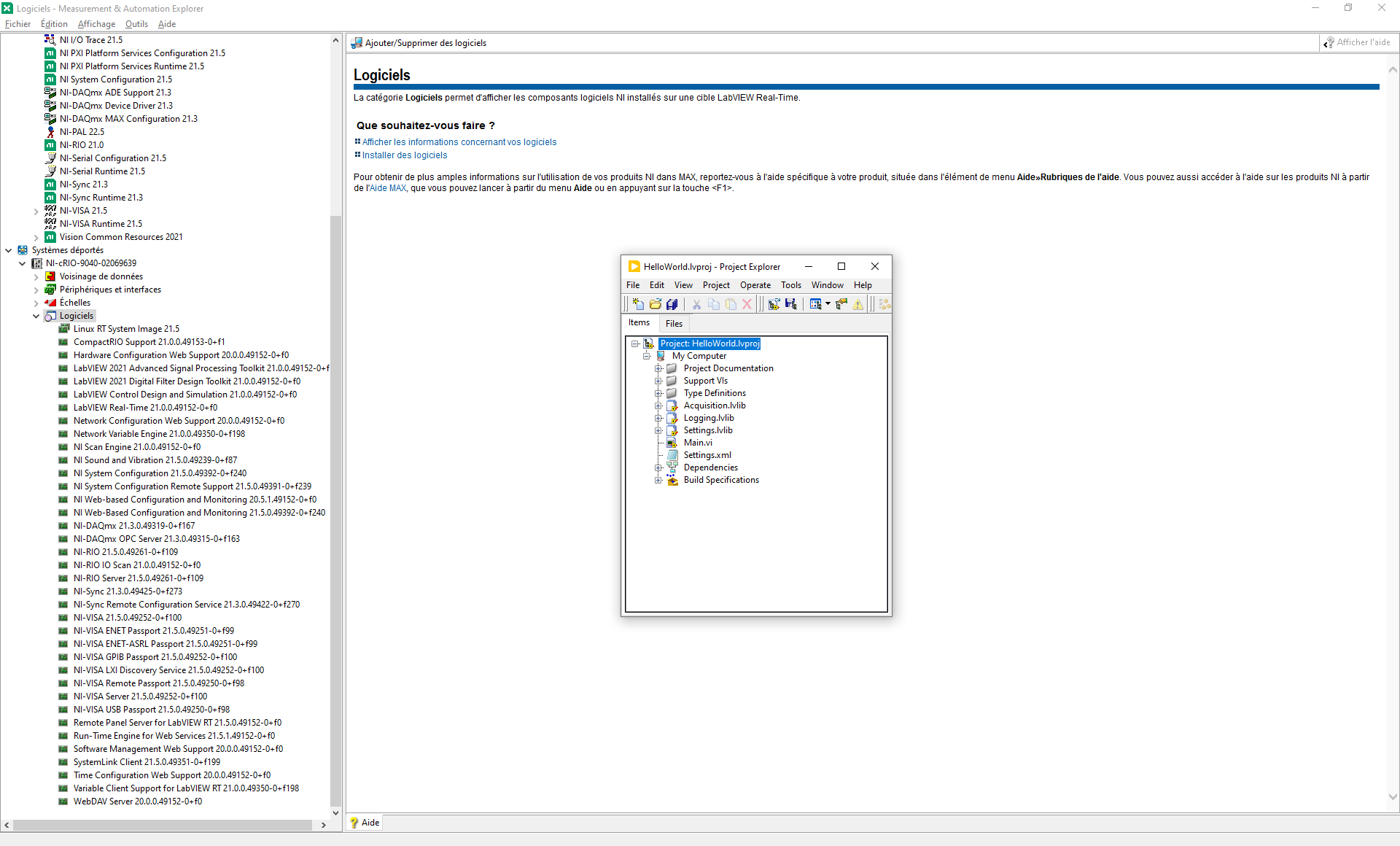Collapse the Logiciels node under NI-cRIO-9040
The height and width of the screenshot is (846, 1400).
point(36,316)
